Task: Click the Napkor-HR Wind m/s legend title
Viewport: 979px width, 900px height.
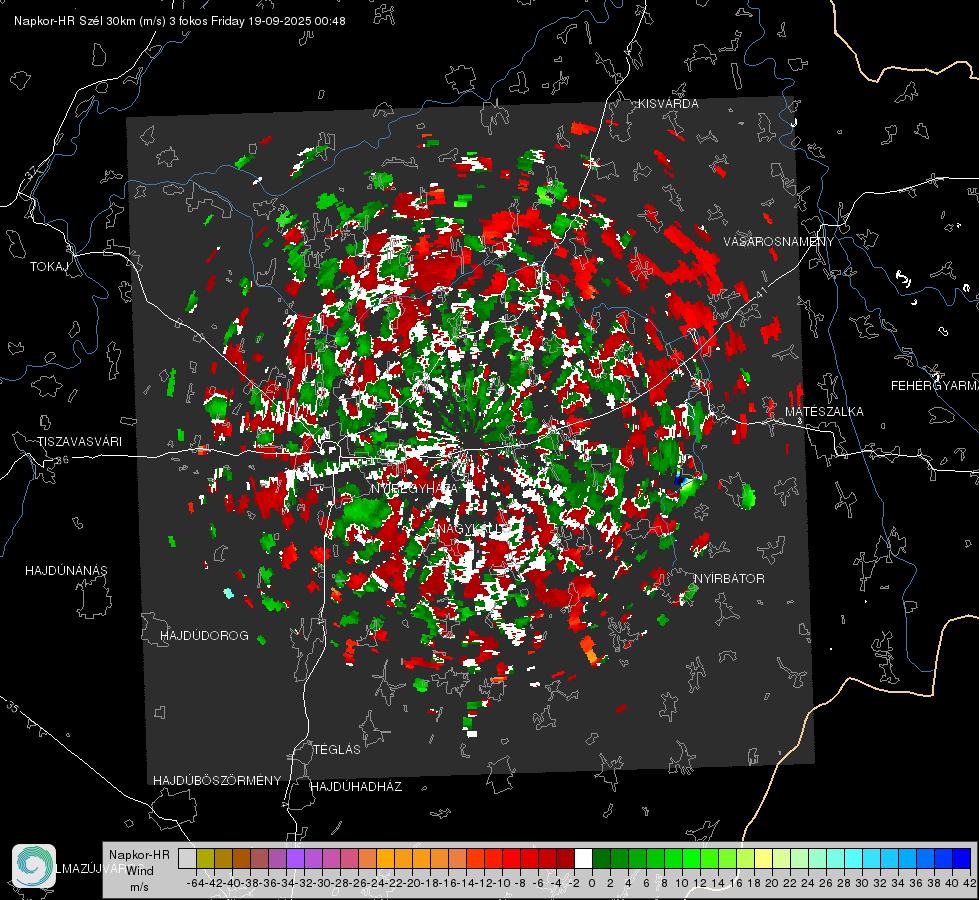Action: click(x=139, y=870)
